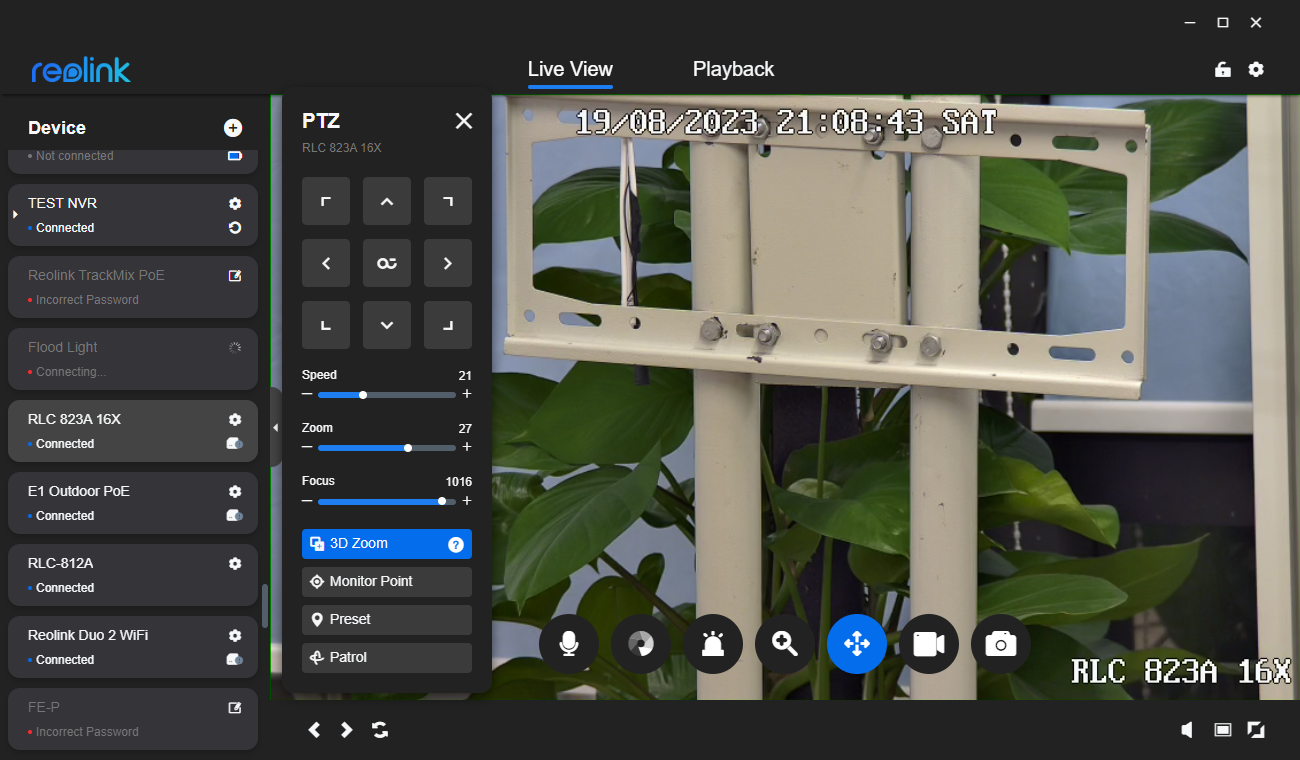Screen dimensions: 1300x760
Task: Toggle the blue PTZ control icon
Action: pyautogui.click(x=857, y=644)
